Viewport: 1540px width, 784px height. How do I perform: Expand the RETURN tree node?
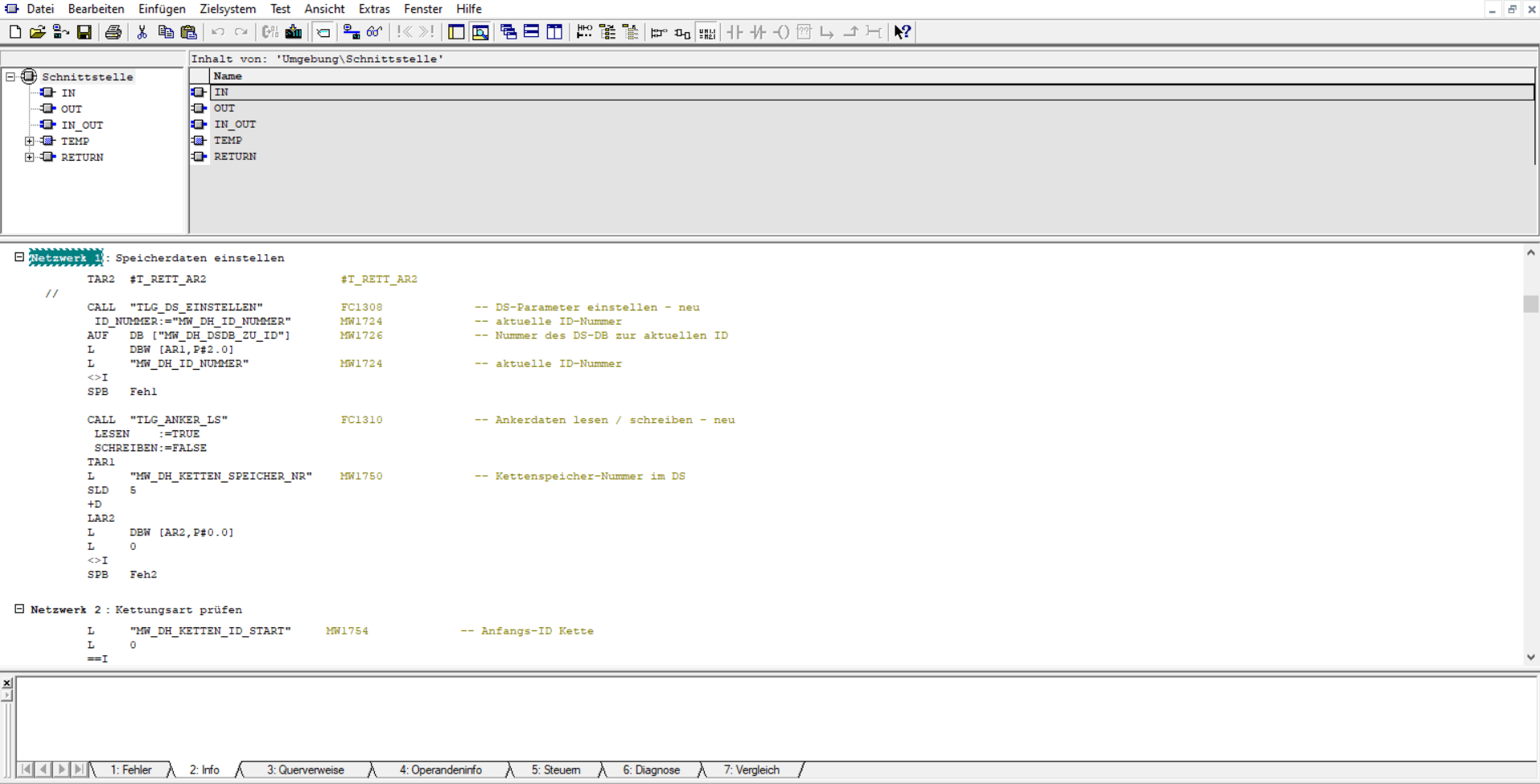point(30,157)
